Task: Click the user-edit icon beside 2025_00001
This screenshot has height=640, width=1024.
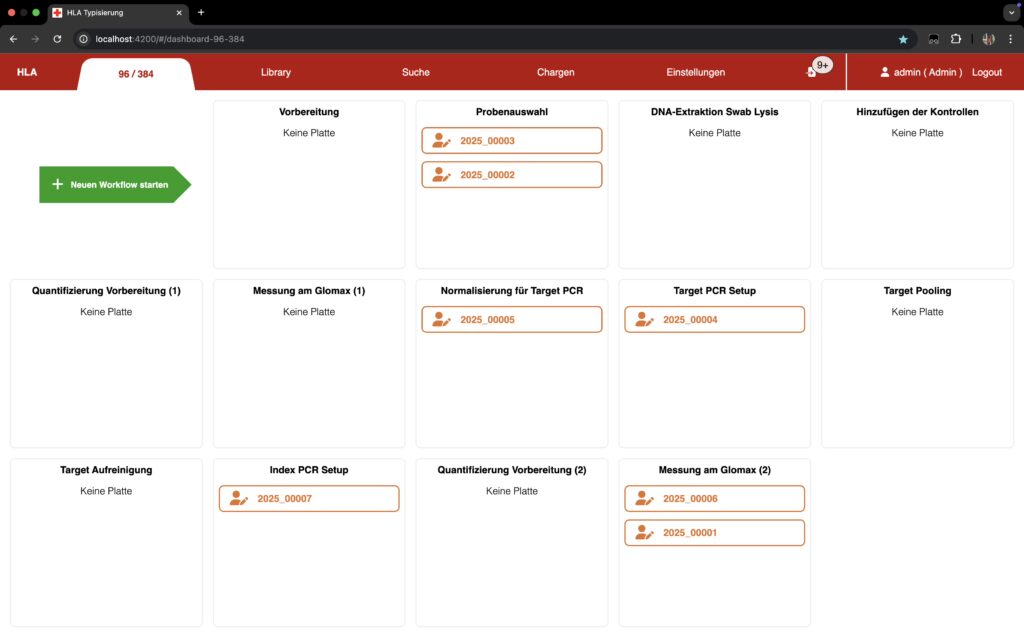Action: tap(644, 532)
